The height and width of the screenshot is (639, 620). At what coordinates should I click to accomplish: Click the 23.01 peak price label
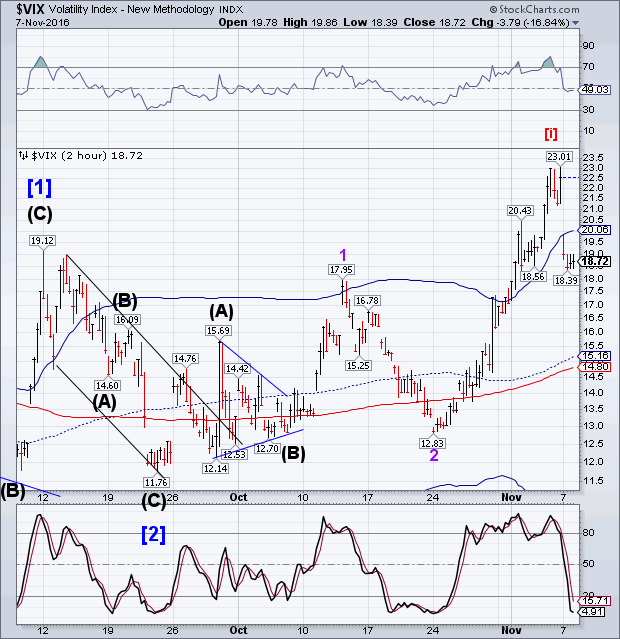point(559,156)
